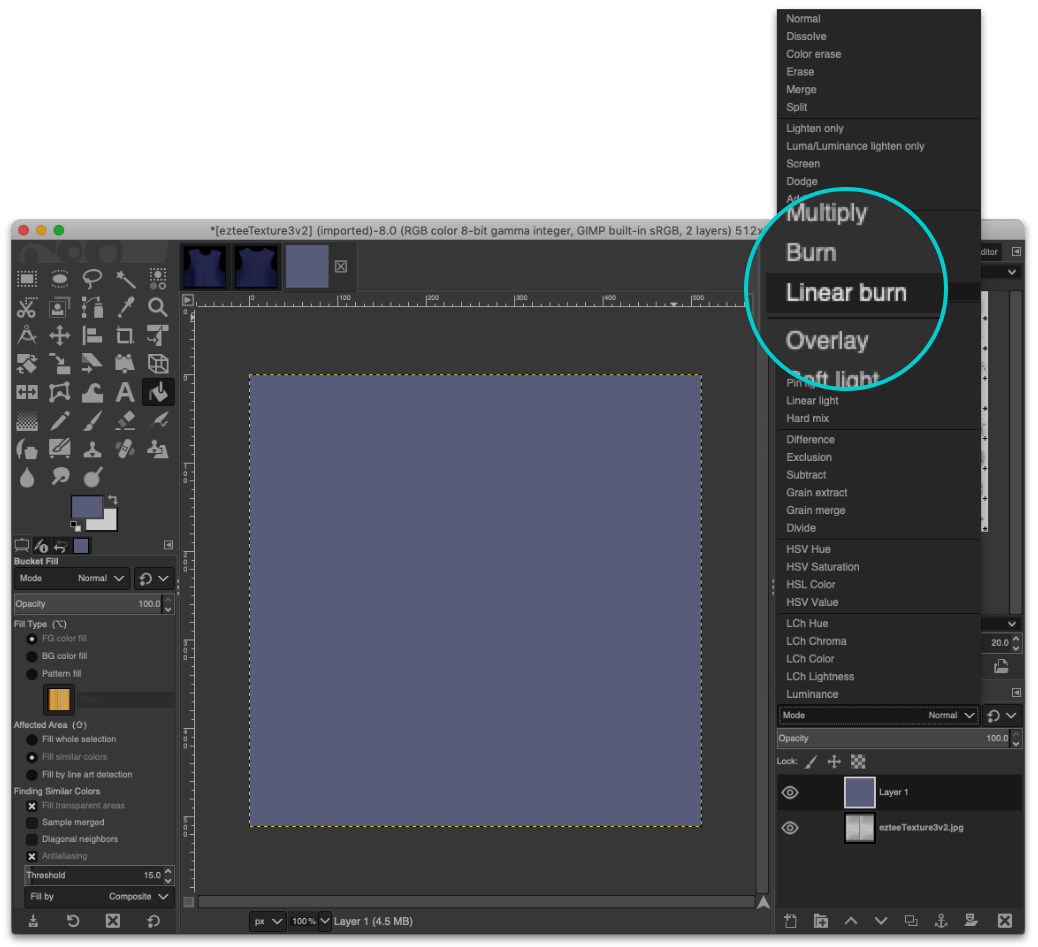The image size is (1038, 947).
Task: Select the Eraser tool
Action: point(124,421)
